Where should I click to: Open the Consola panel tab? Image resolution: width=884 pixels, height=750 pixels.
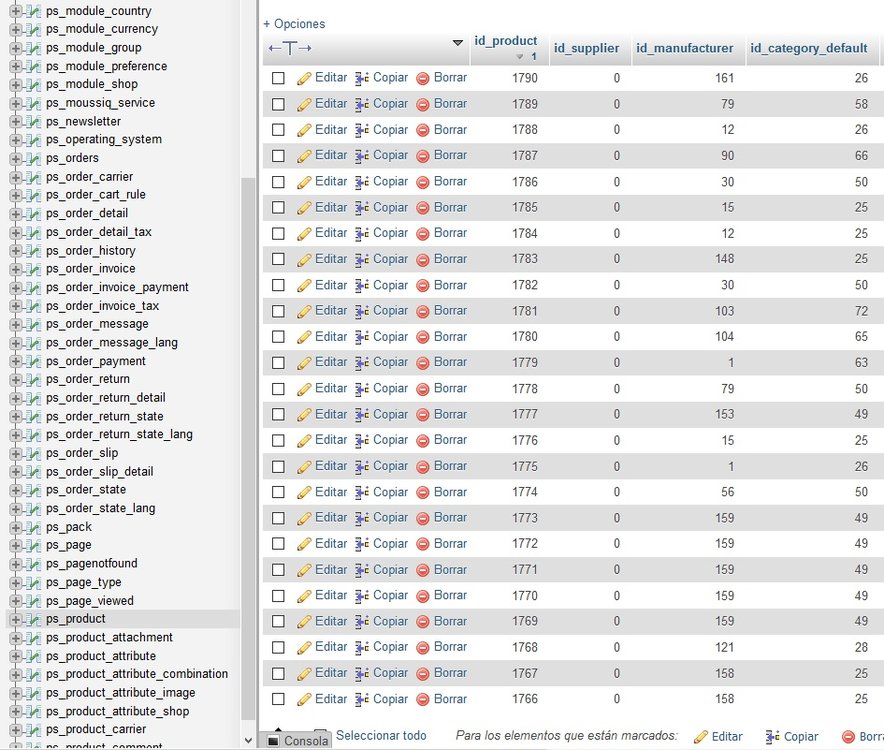pos(298,740)
